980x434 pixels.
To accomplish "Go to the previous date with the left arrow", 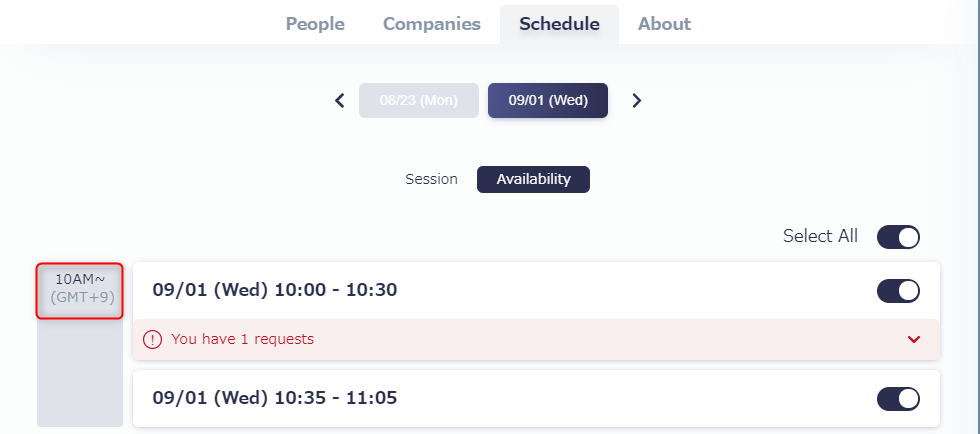I will (340, 100).
